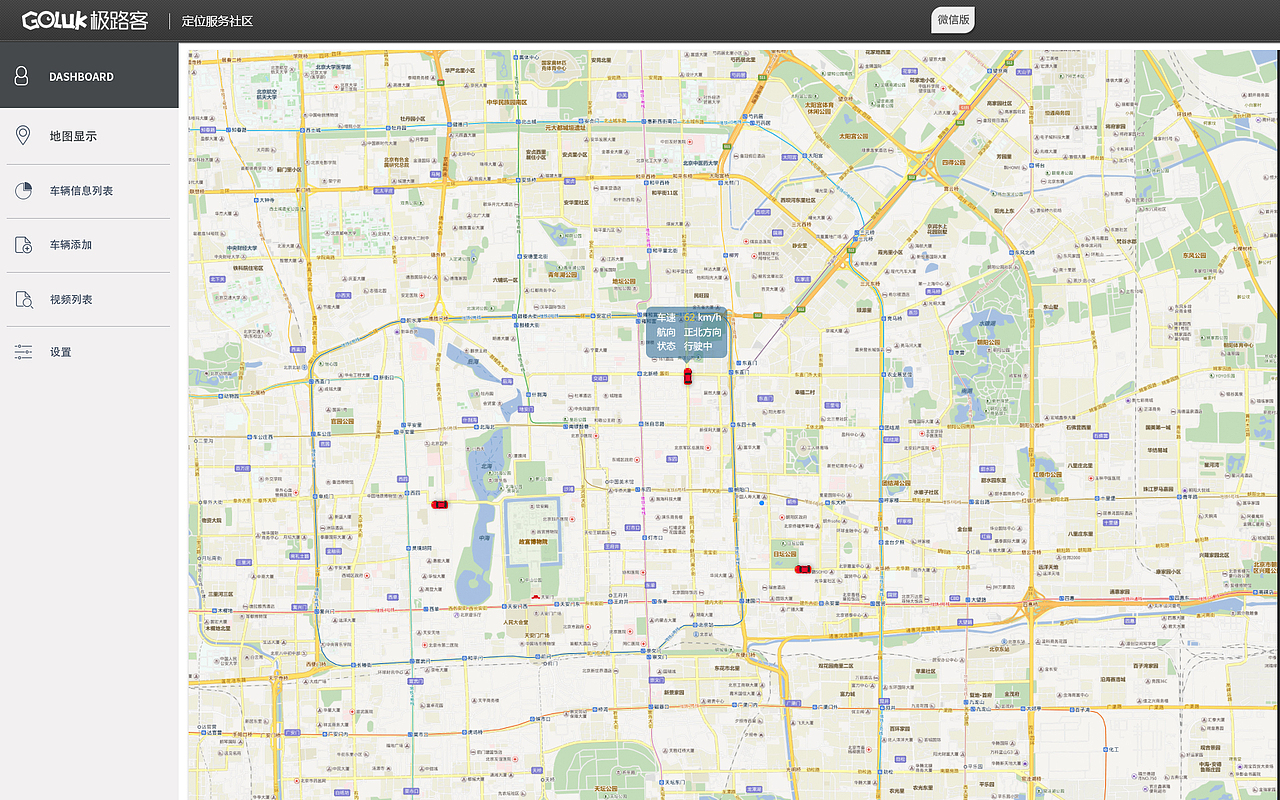Select the red car near 西四
This screenshot has height=800, width=1280.
439,505
